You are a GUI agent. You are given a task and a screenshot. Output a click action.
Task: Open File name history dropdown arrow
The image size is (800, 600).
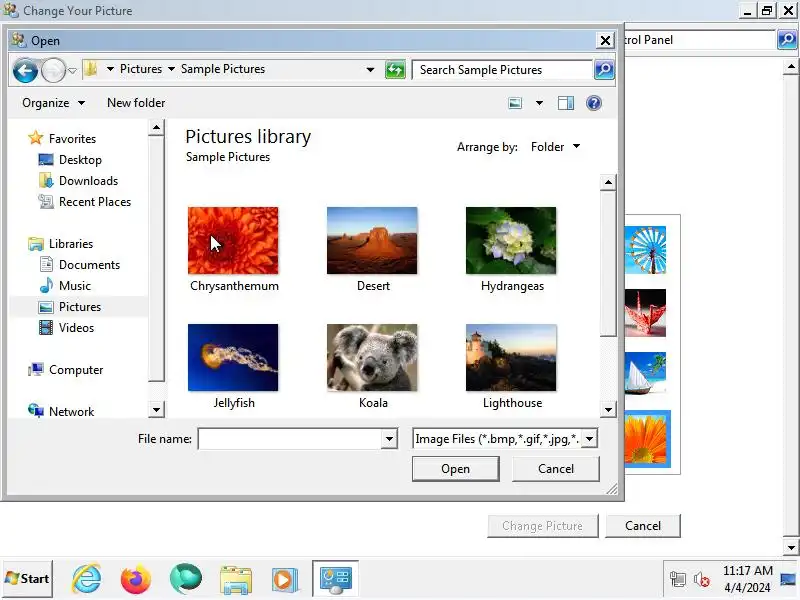(x=389, y=439)
